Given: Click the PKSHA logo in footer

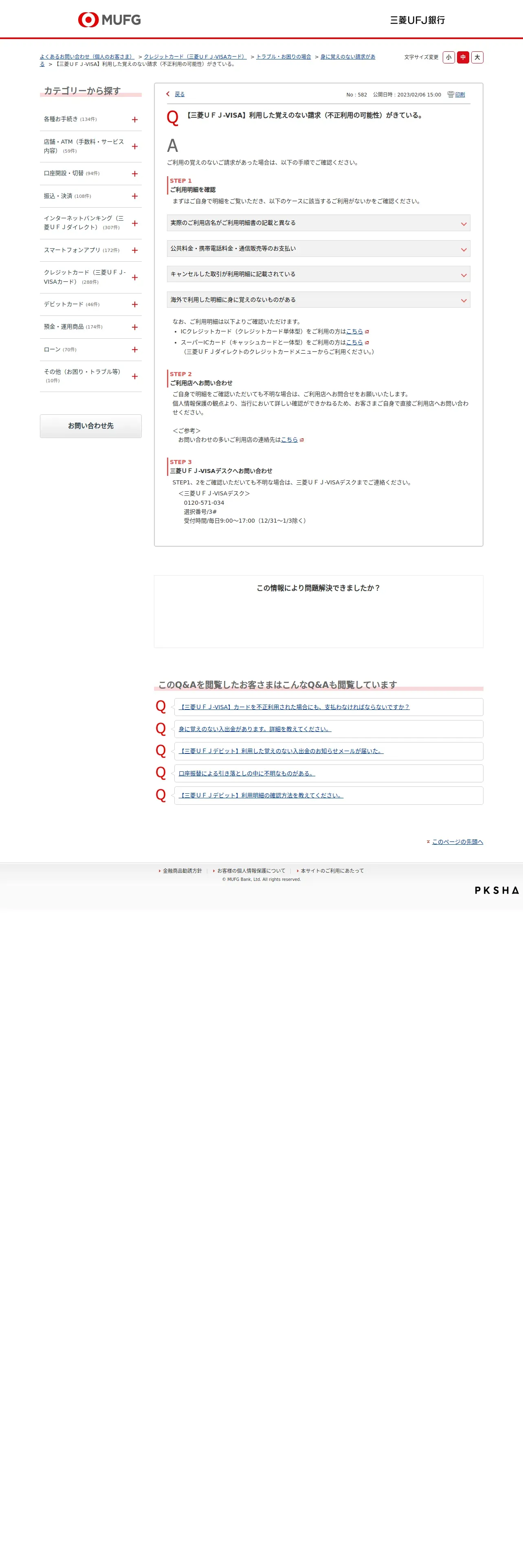Looking at the screenshot, I should (x=497, y=891).
